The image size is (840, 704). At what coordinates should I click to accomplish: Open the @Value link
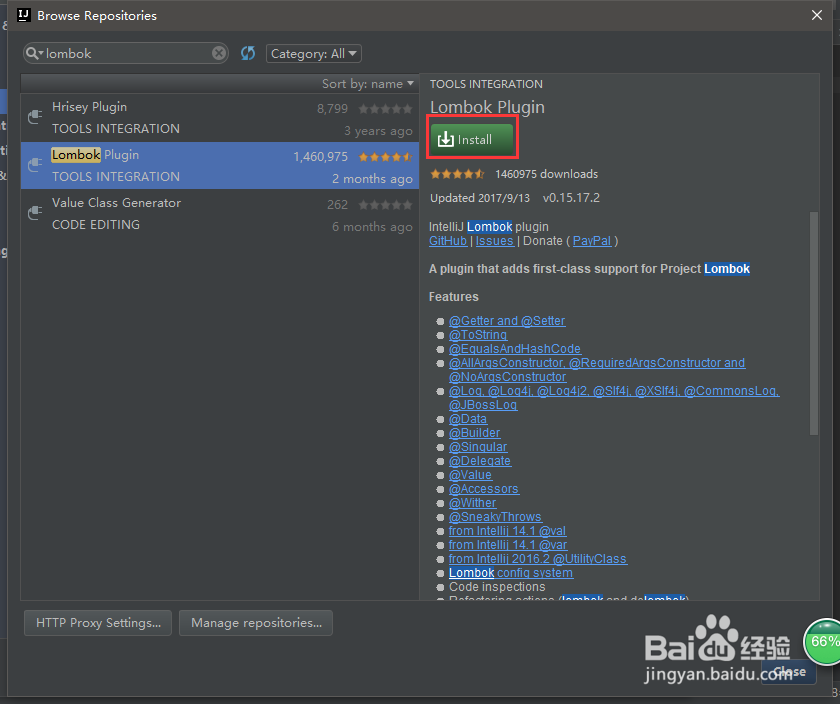click(x=470, y=475)
